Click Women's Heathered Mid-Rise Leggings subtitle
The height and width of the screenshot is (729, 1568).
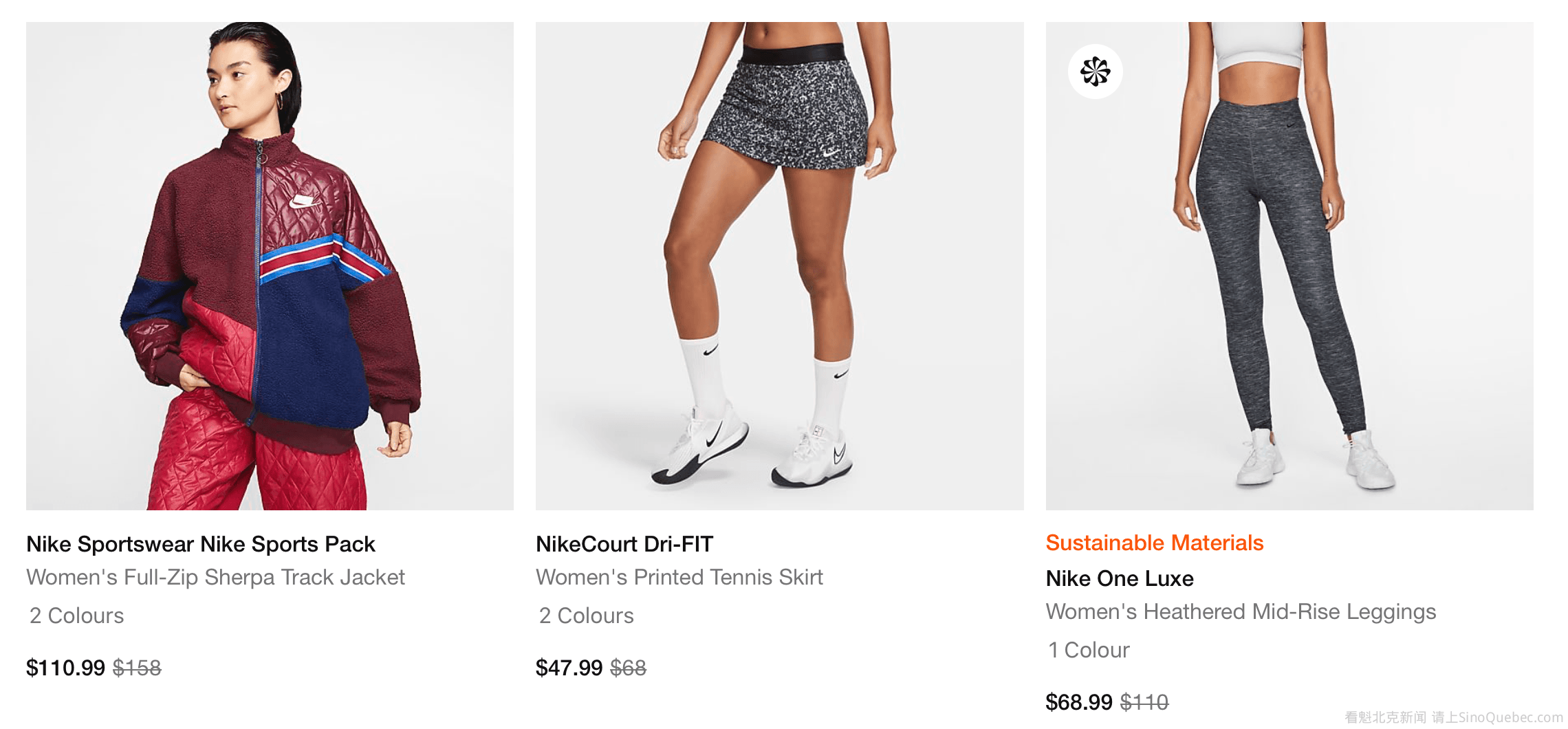pos(1241,611)
